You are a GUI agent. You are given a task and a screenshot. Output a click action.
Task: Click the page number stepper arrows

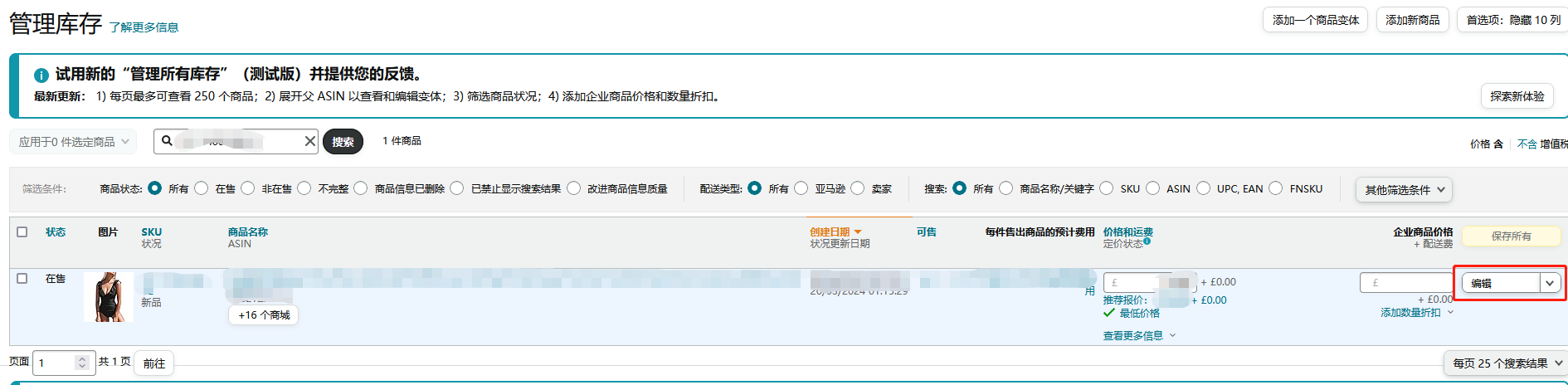click(81, 363)
